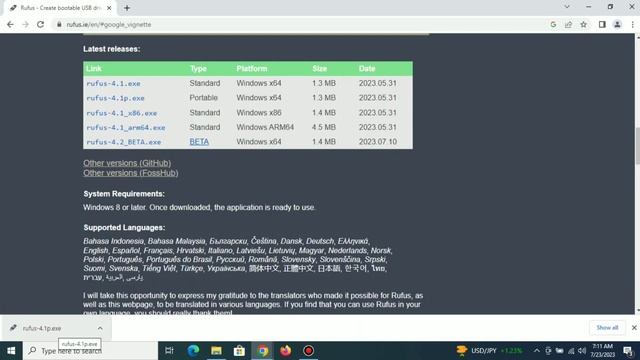Open the BETA type link
Screen dimensions: 640x360
199,142
